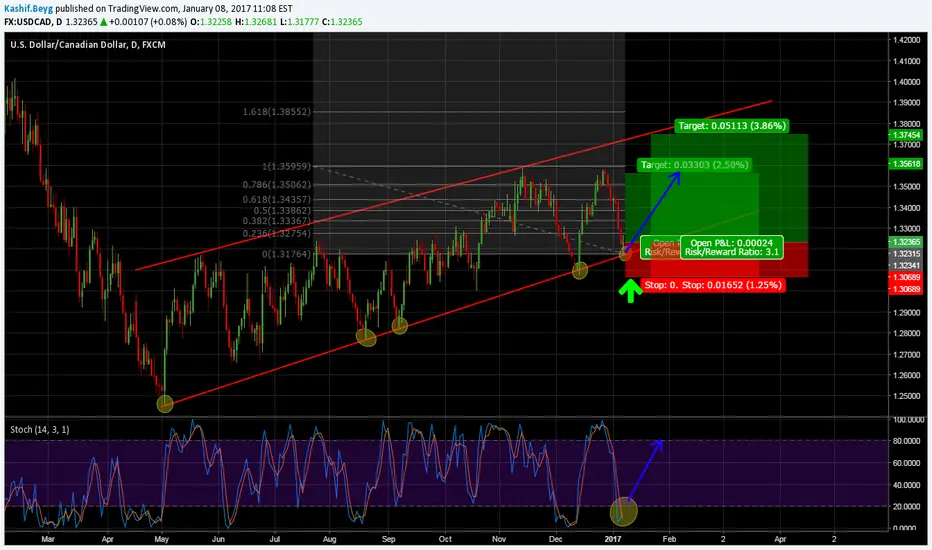Image resolution: width=932 pixels, height=550 pixels.
Task: Click the 20.0000 stochastic scale label
Action: click(x=906, y=507)
